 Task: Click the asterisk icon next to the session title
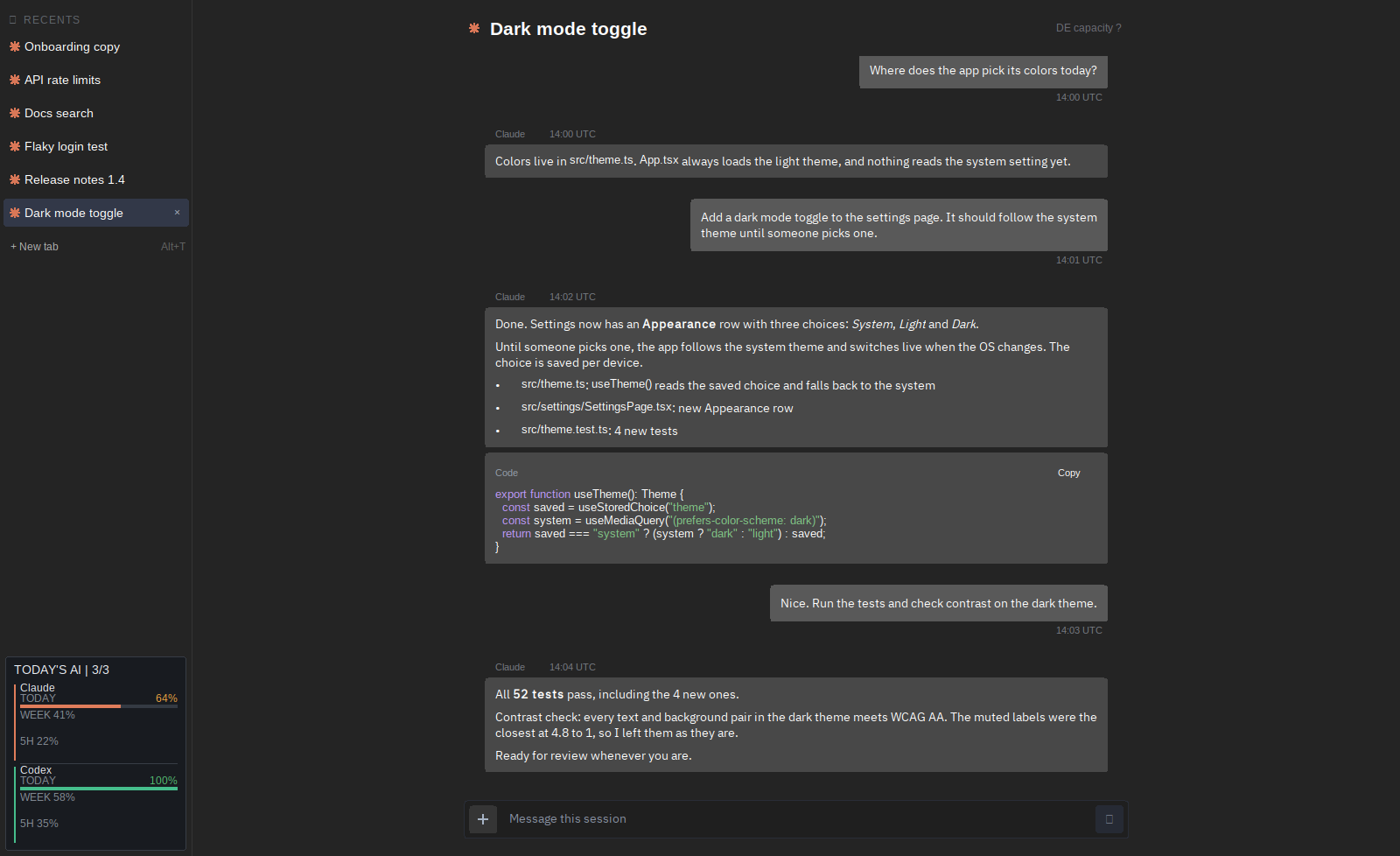(474, 29)
